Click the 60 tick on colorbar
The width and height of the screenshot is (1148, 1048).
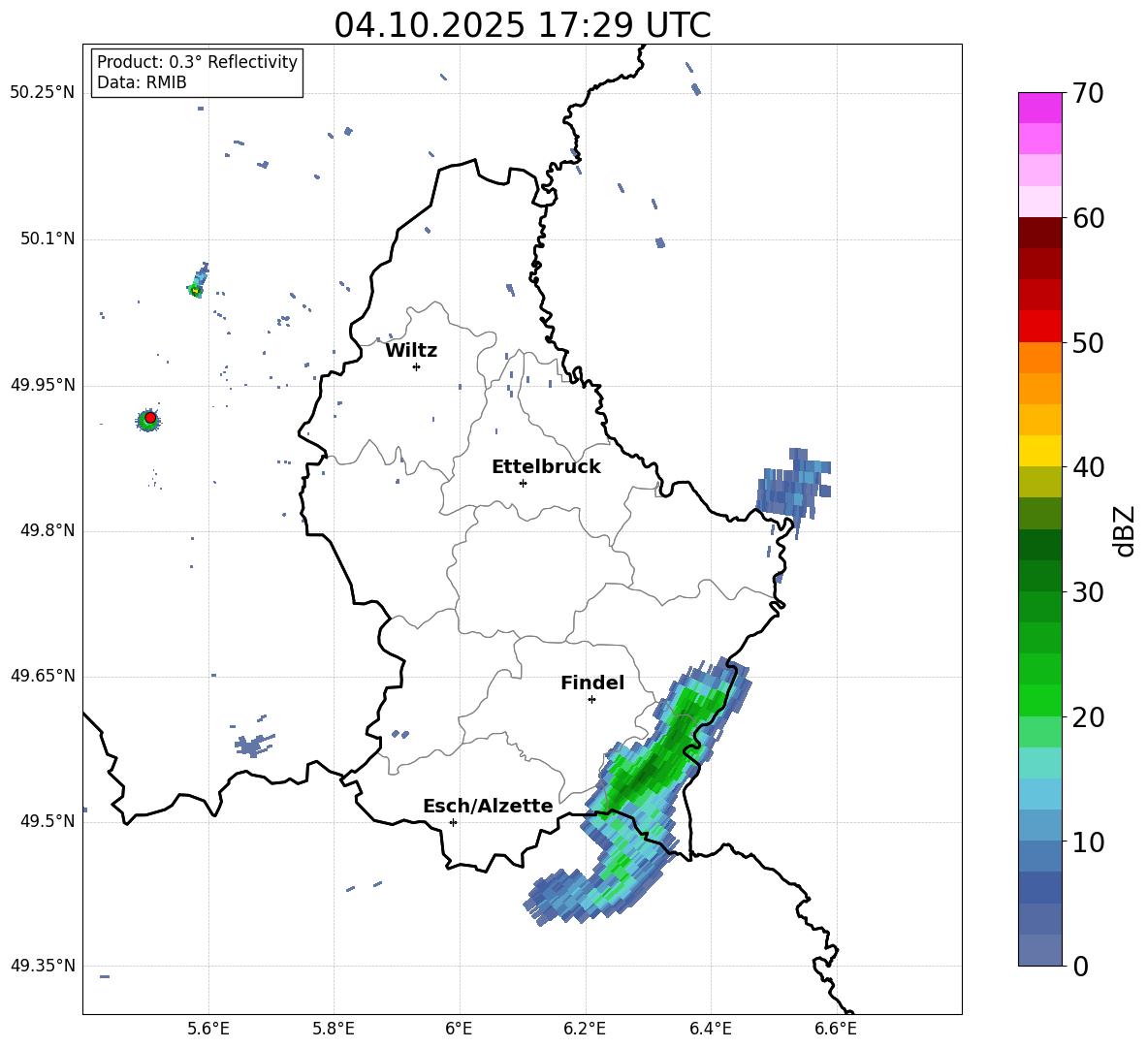(1088, 218)
